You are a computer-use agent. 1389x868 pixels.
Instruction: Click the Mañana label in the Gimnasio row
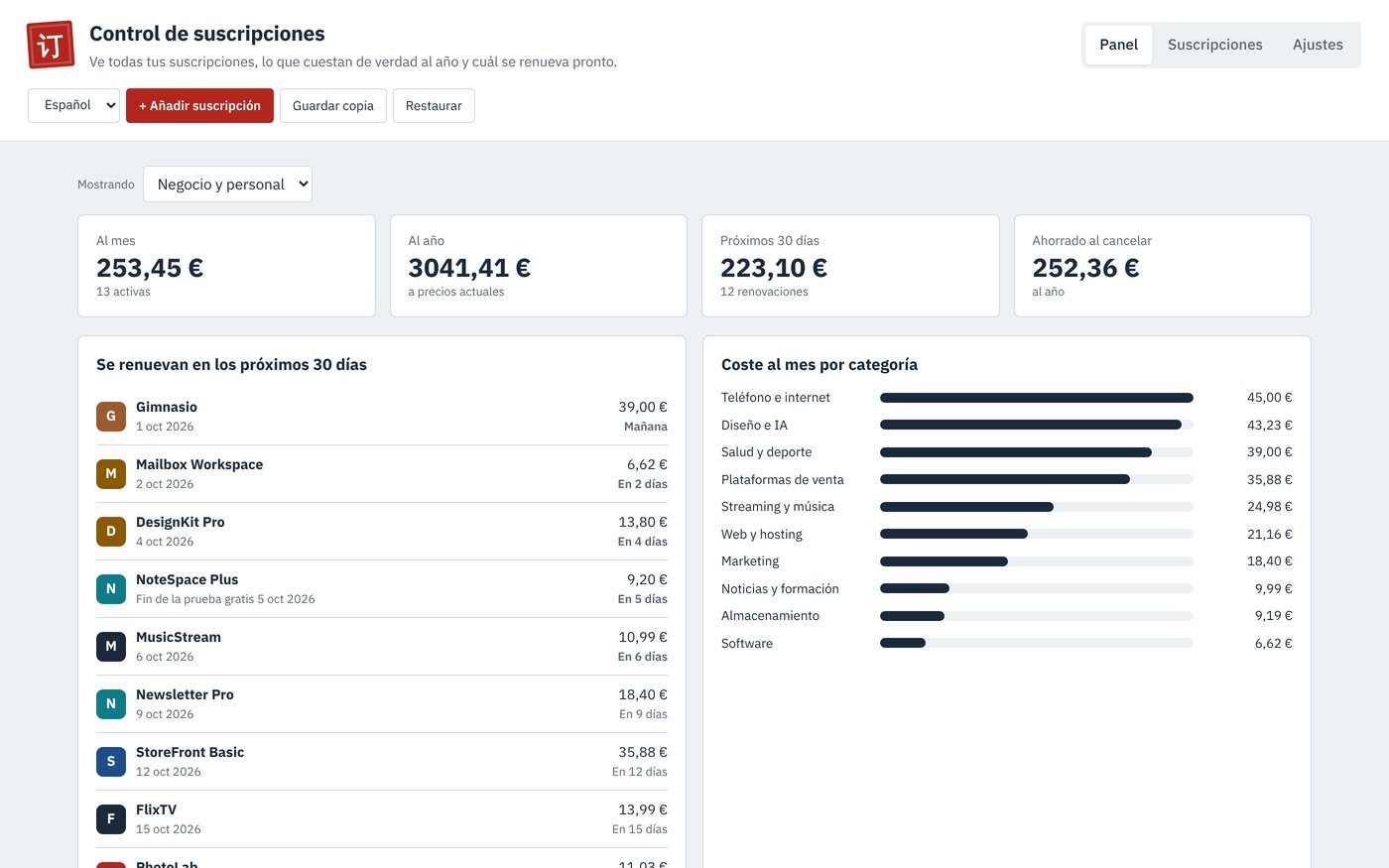click(646, 427)
